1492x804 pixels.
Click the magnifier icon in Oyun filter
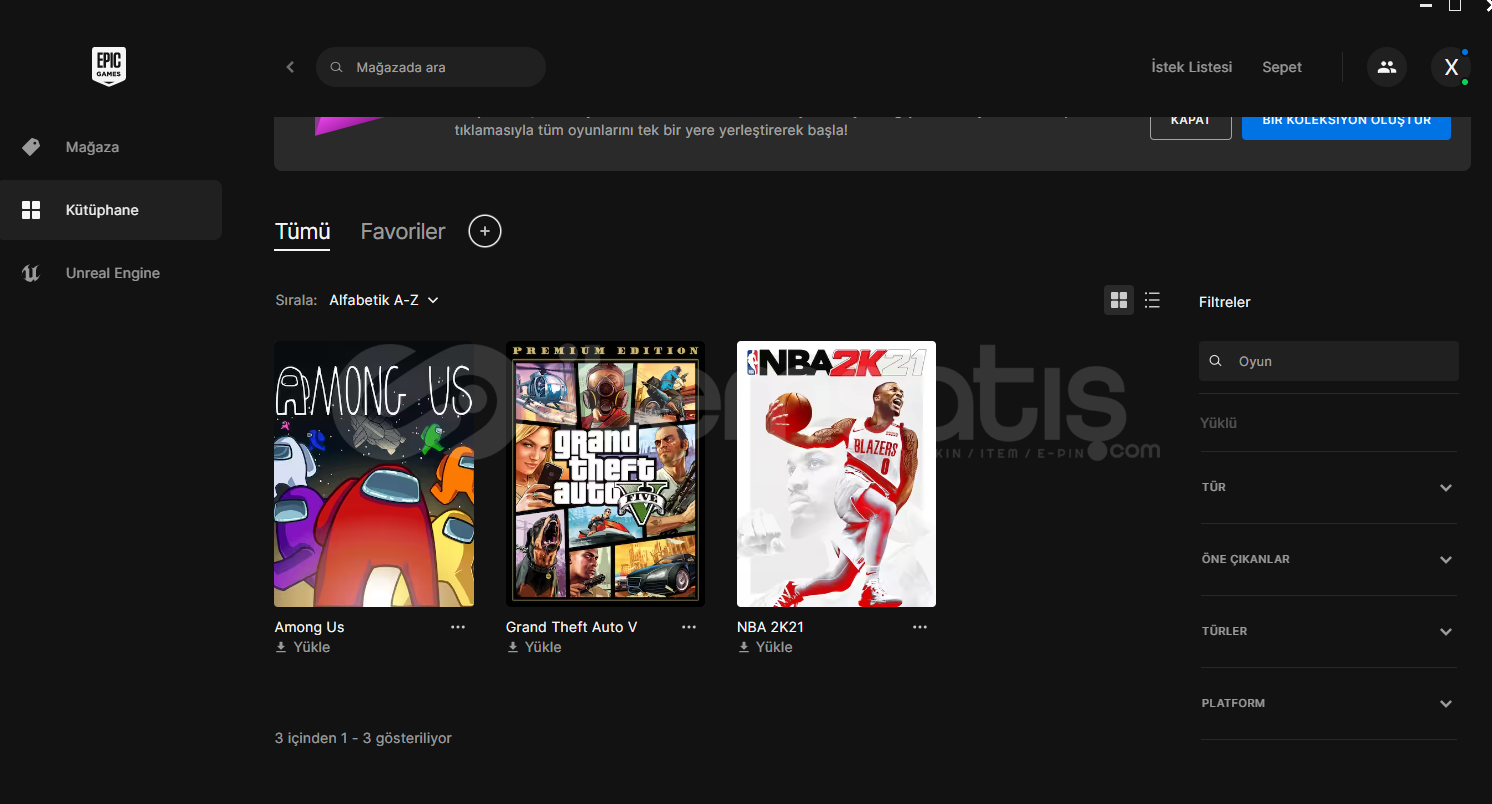point(1215,361)
